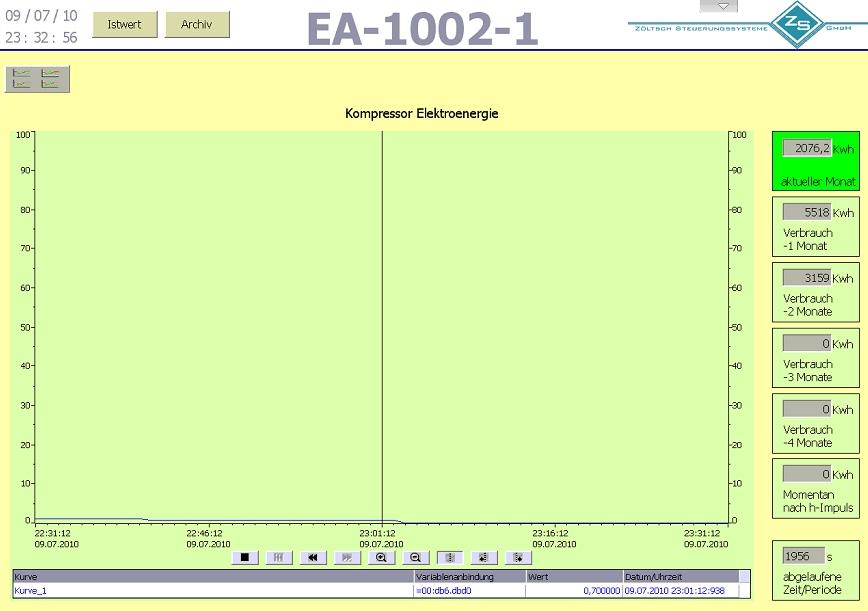Click the Istwert button
Screen dimensions: 868x611
pyautogui.click(x=125, y=25)
